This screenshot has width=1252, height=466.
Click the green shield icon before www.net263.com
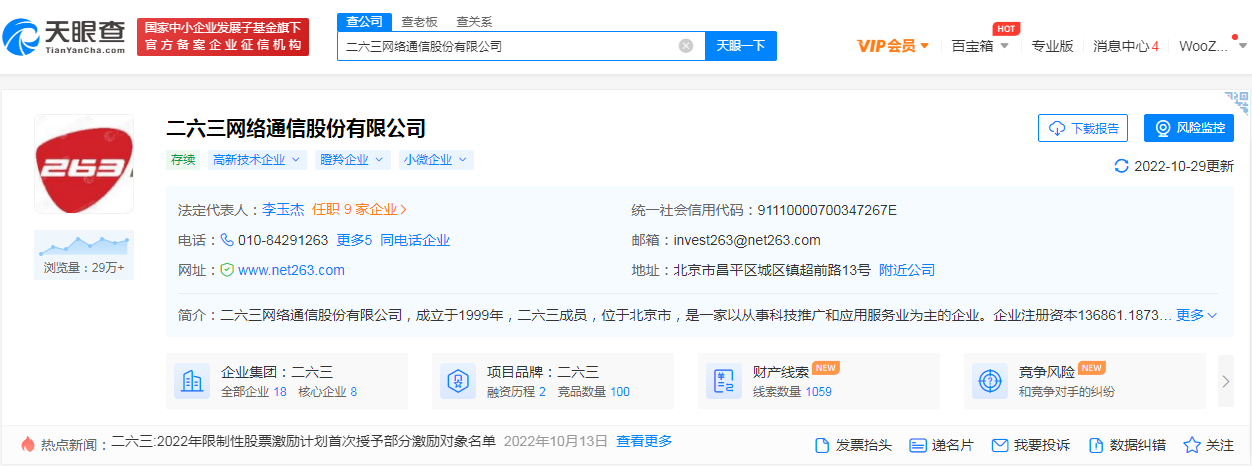(227, 270)
